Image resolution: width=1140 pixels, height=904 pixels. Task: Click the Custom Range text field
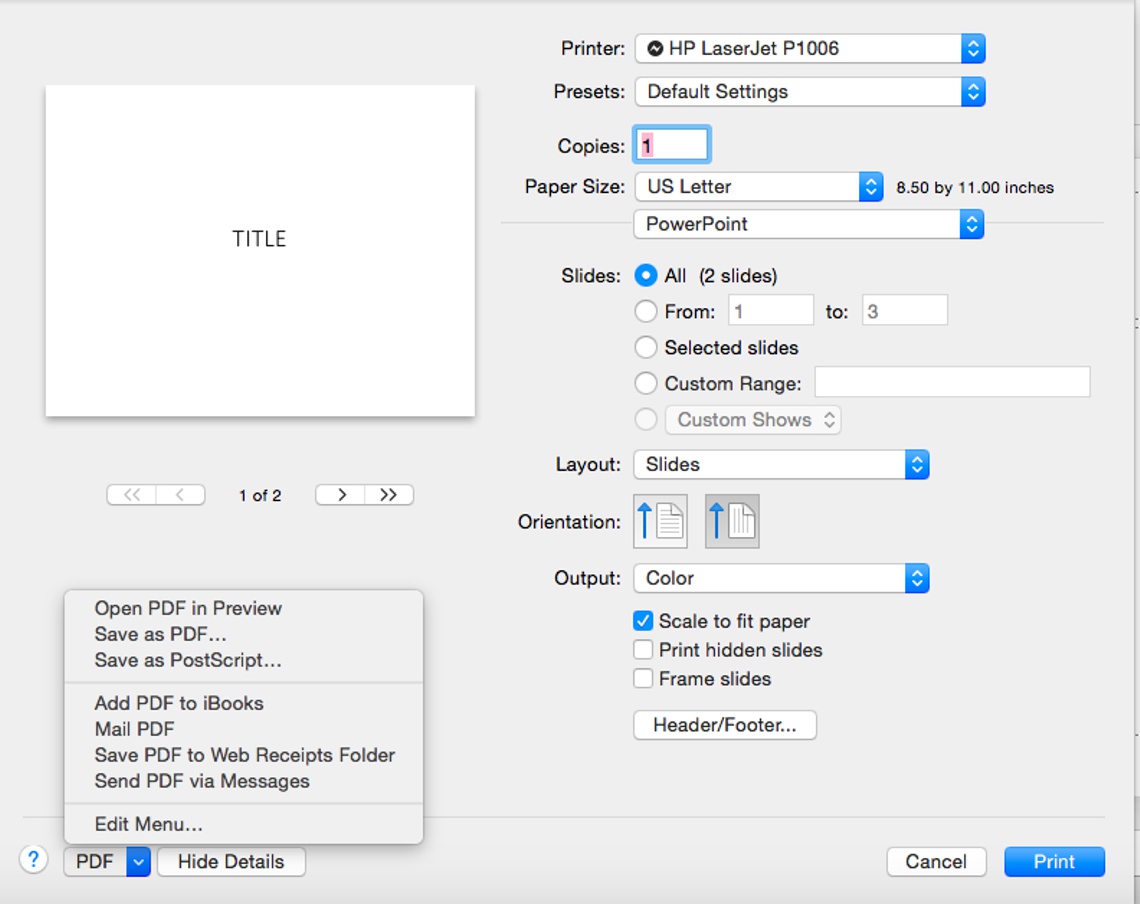pos(952,382)
